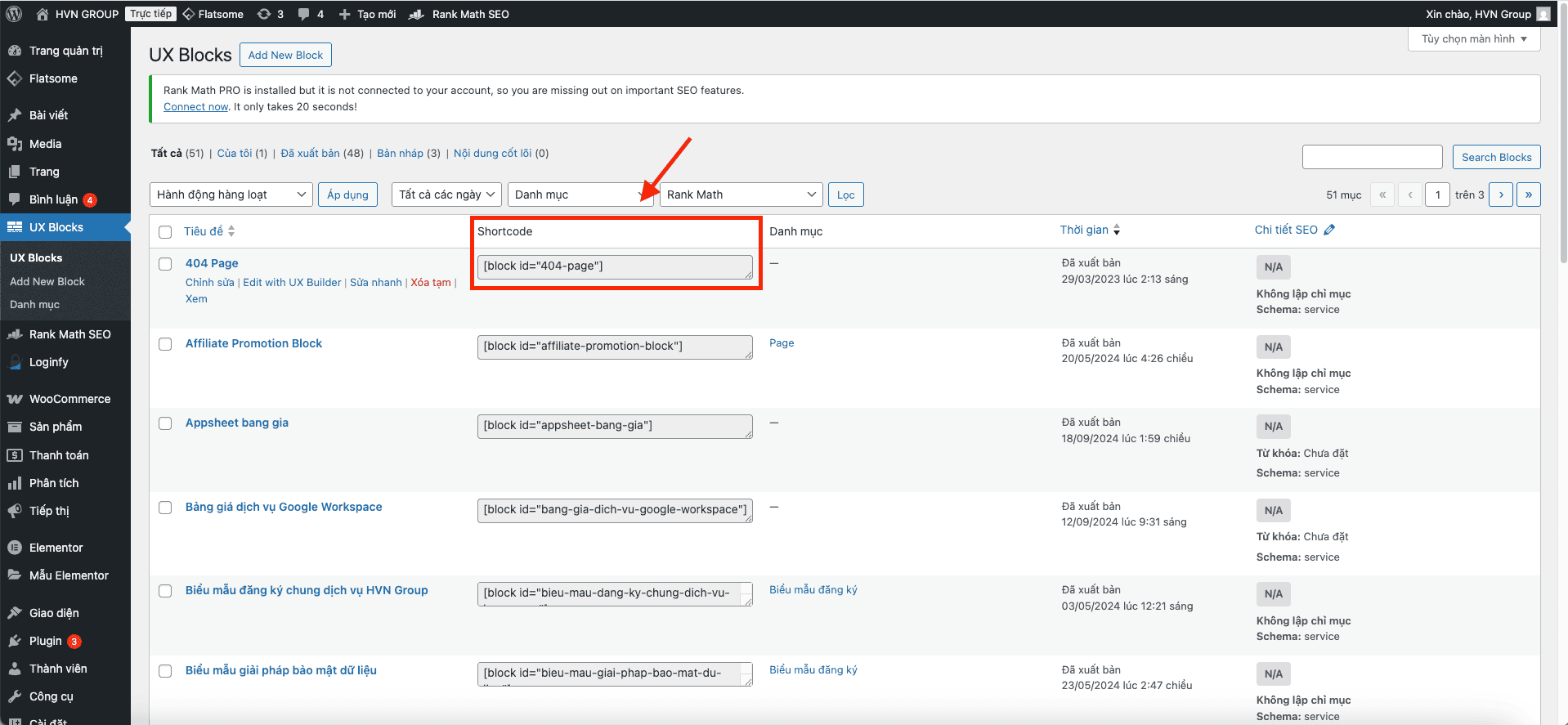The image size is (1568, 725).
Task: Open WooCommerce from the sidebar
Action: (x=69, y=399)
